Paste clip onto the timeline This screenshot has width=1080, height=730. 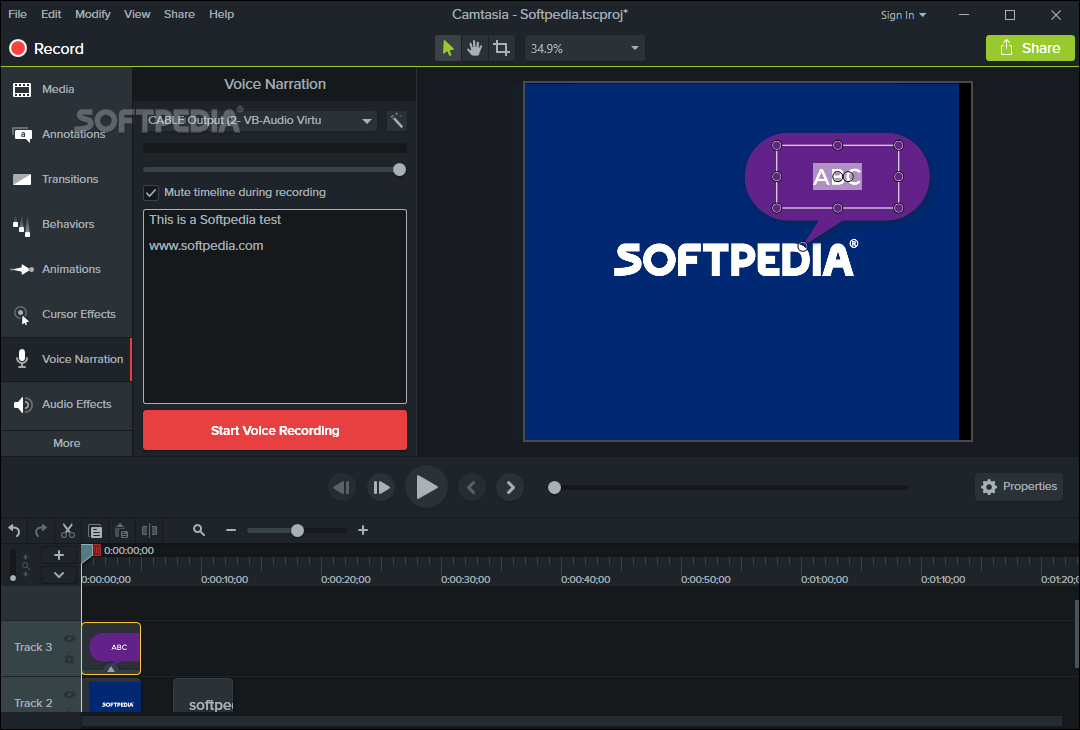coord(121,531)
